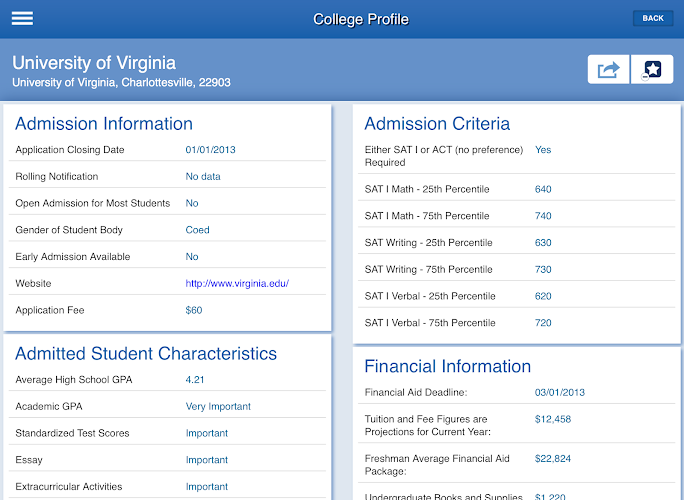684x500 pixels.
Task: Select the Application Closing Date value 01/01/2013
Action: click(x=210, y=150)
